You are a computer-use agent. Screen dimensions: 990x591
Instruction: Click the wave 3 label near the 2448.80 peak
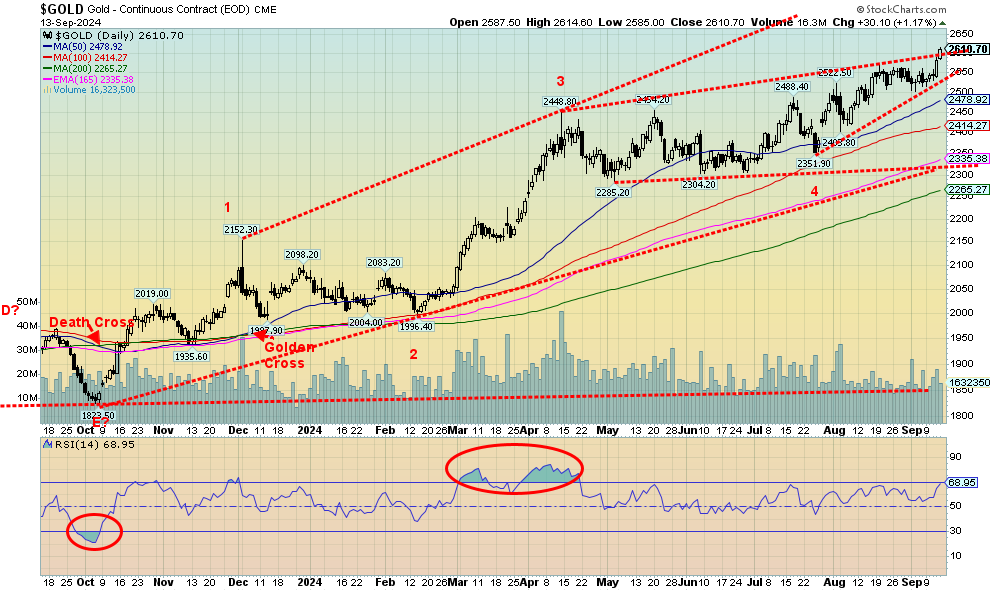(x=561, y=81)
